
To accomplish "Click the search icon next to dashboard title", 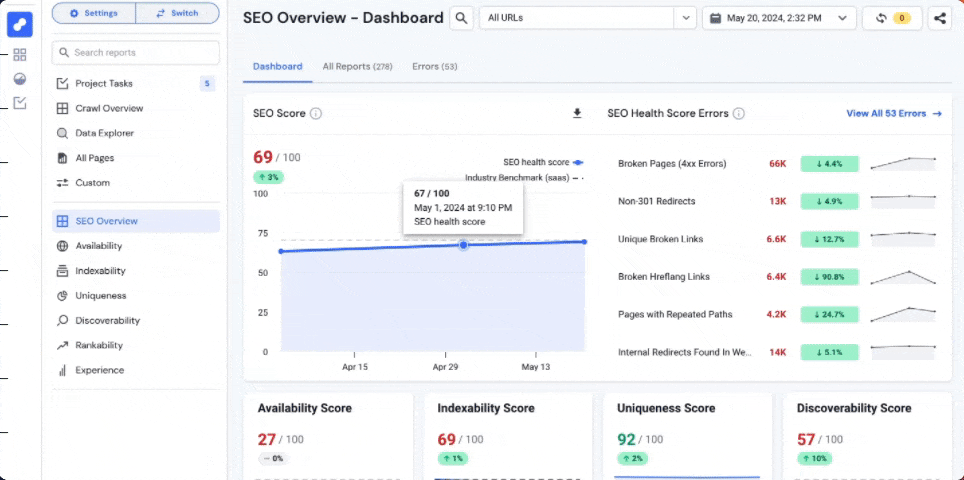I will 461,18.
